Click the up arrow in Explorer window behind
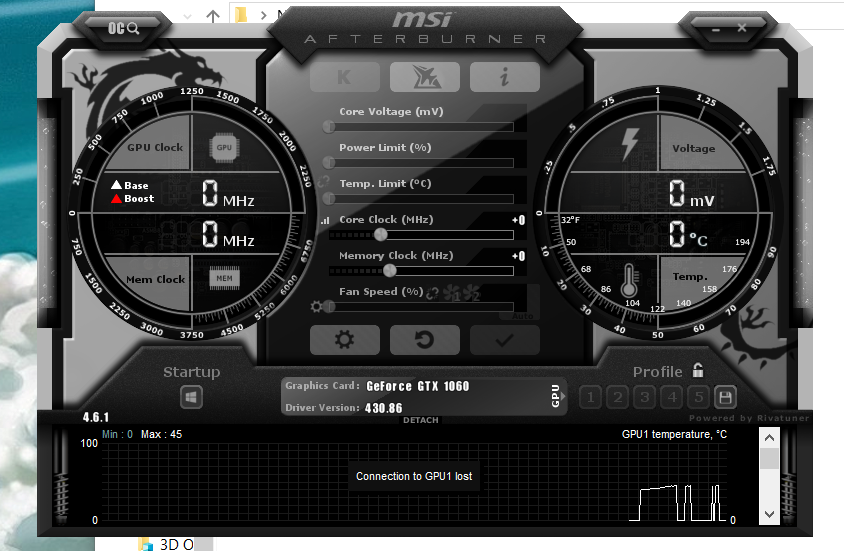Screen dimensions: 844x551 point(213,16)
